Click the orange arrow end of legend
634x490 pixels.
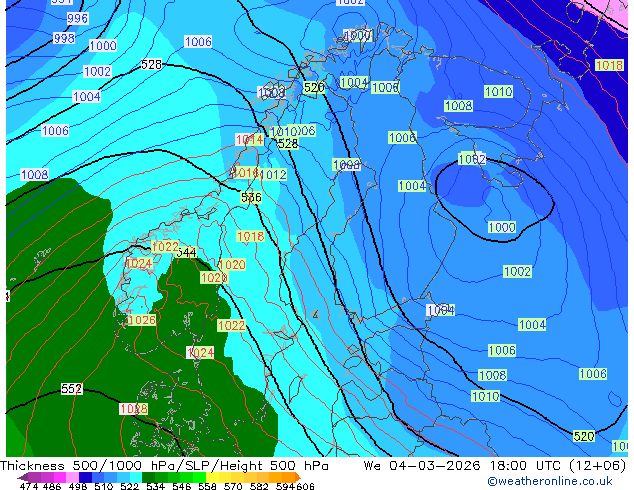298,477
